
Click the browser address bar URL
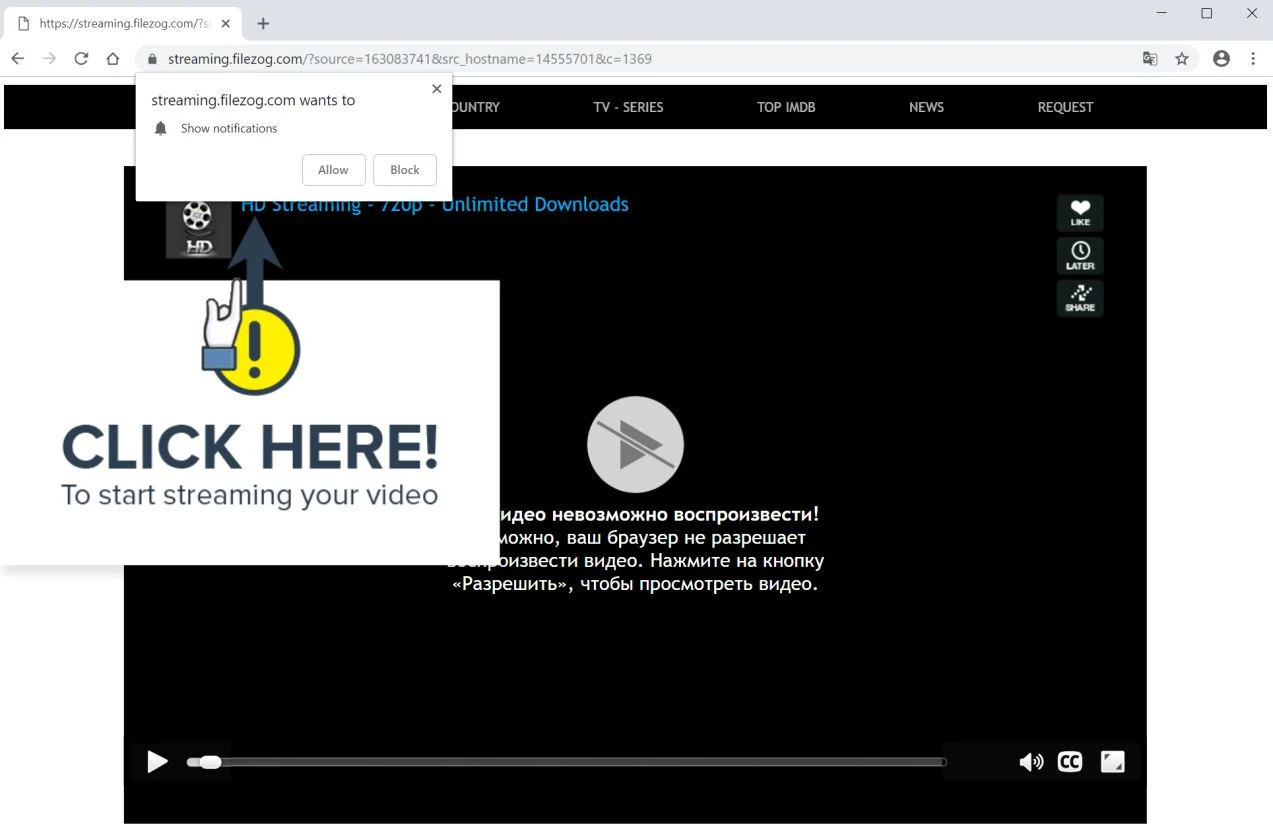pyautogui.click(x=410, y=59)
